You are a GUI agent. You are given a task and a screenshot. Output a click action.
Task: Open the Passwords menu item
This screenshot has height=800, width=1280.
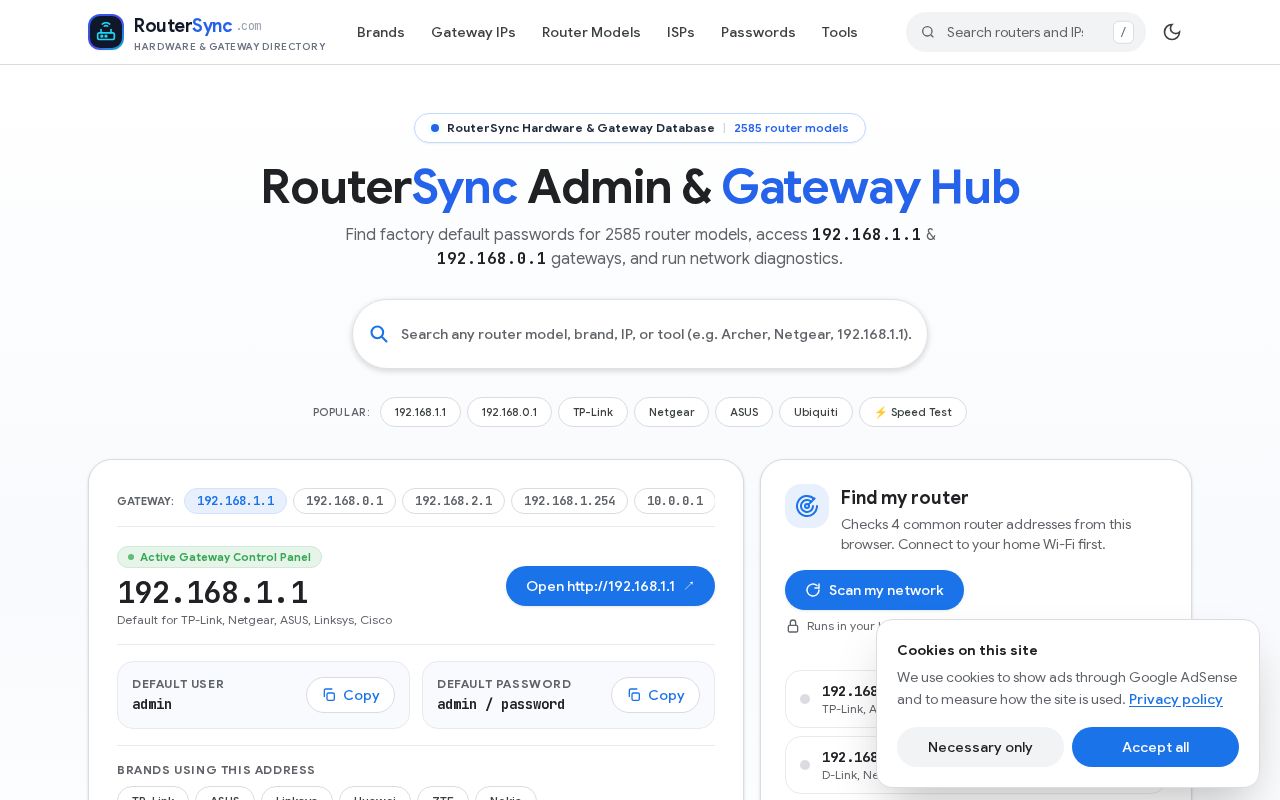click(x=758, y=32)
